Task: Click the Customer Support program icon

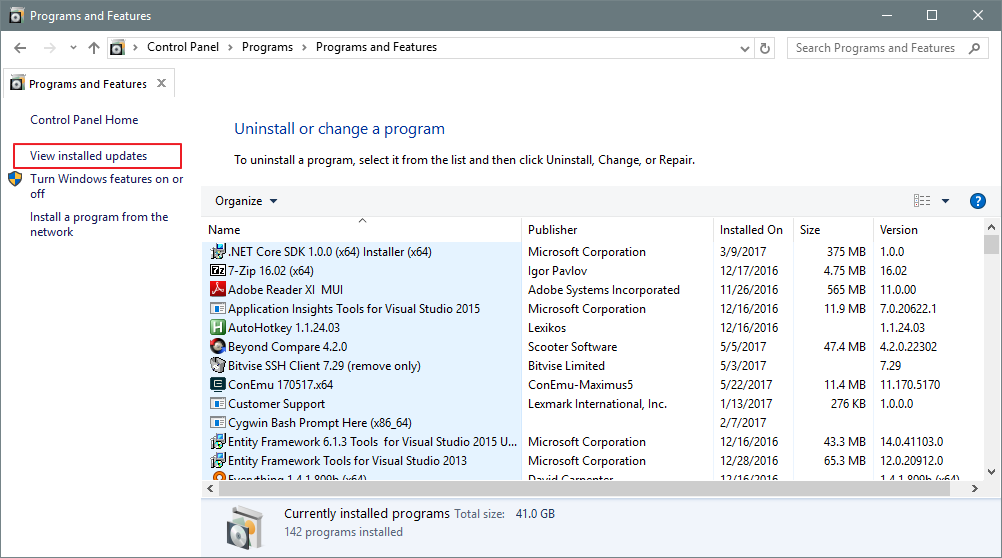Action: click(x=218, y=403)
